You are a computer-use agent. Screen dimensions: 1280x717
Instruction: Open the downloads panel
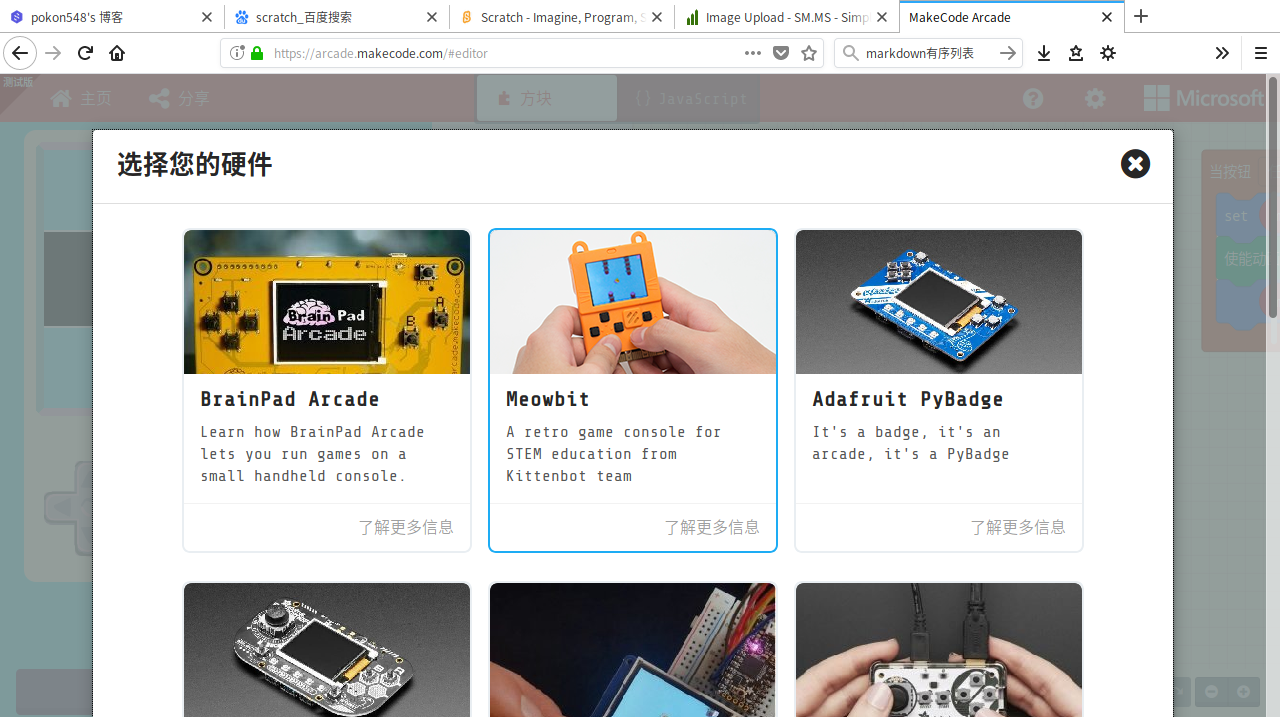click(x=1044, y=53)
